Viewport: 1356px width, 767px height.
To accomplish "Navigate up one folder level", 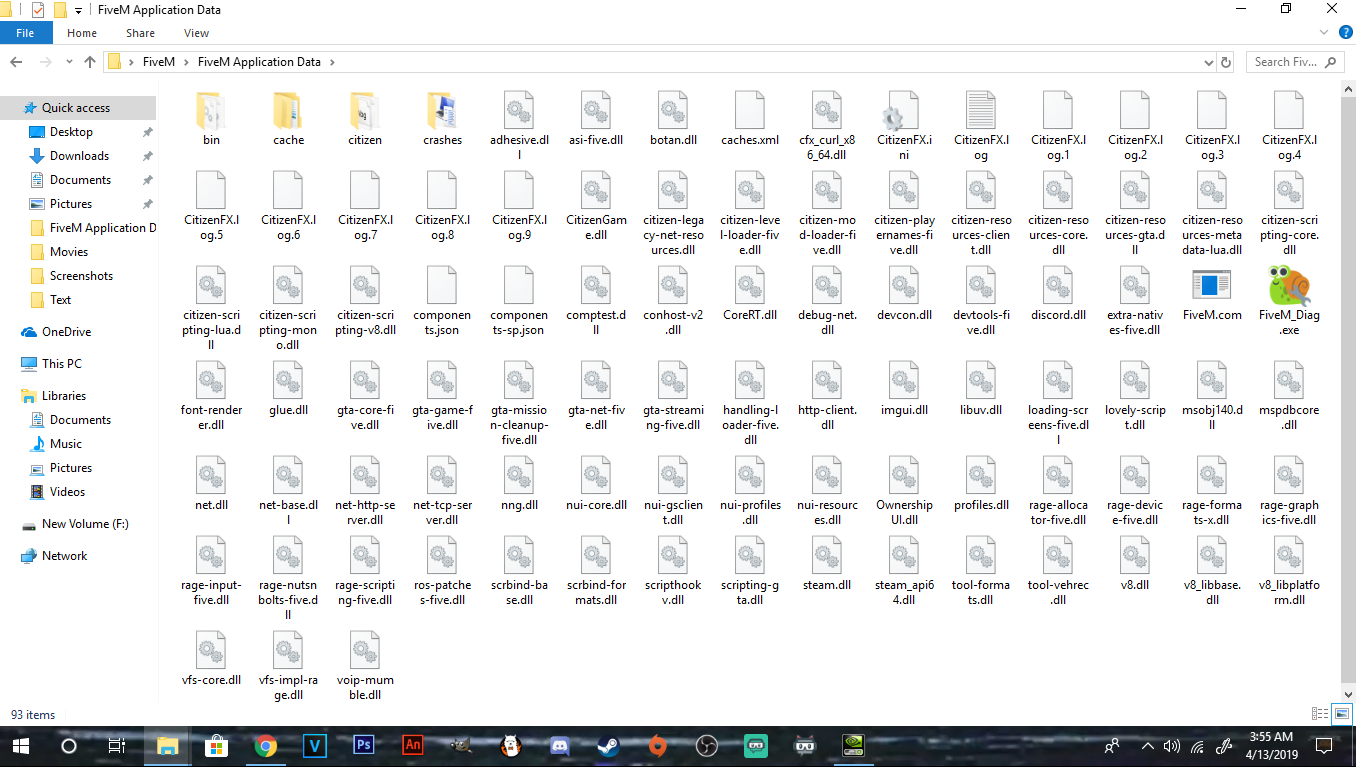I will click(90, 62).
